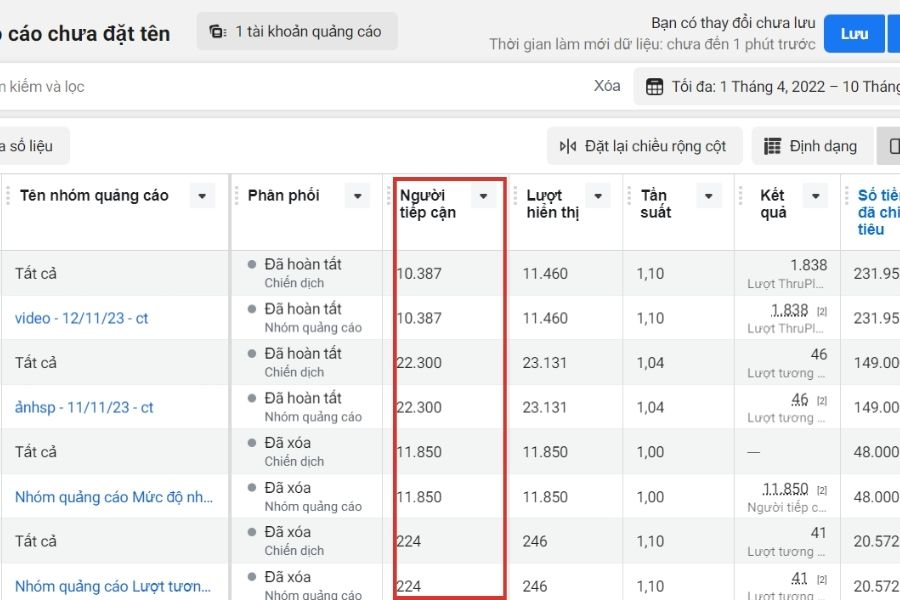Click impressions 11.460 in video ad set row
The height and width of the screenshot is (600, 900).
coord(545,318)
